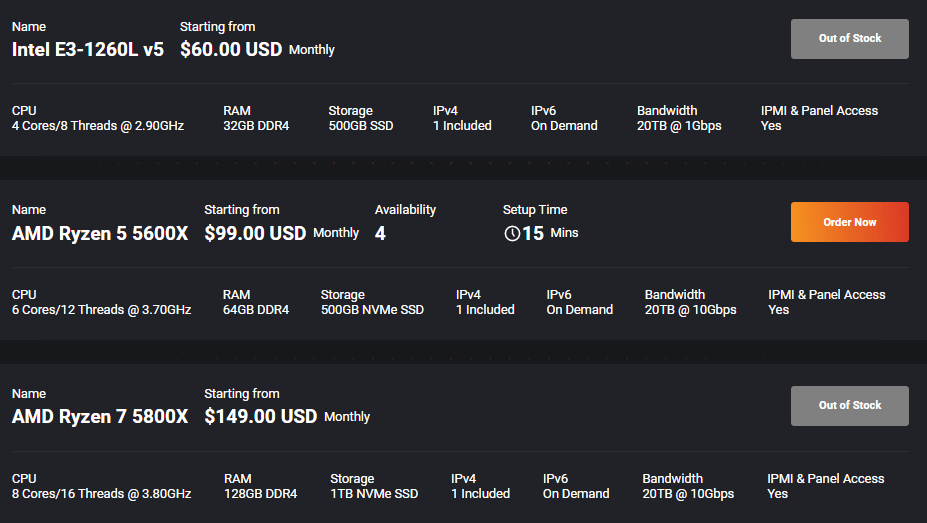Screen dimensions: 927x523
Task: Select the AMD Ryzen 5 5600X title
Action: [x=100, y=233]
